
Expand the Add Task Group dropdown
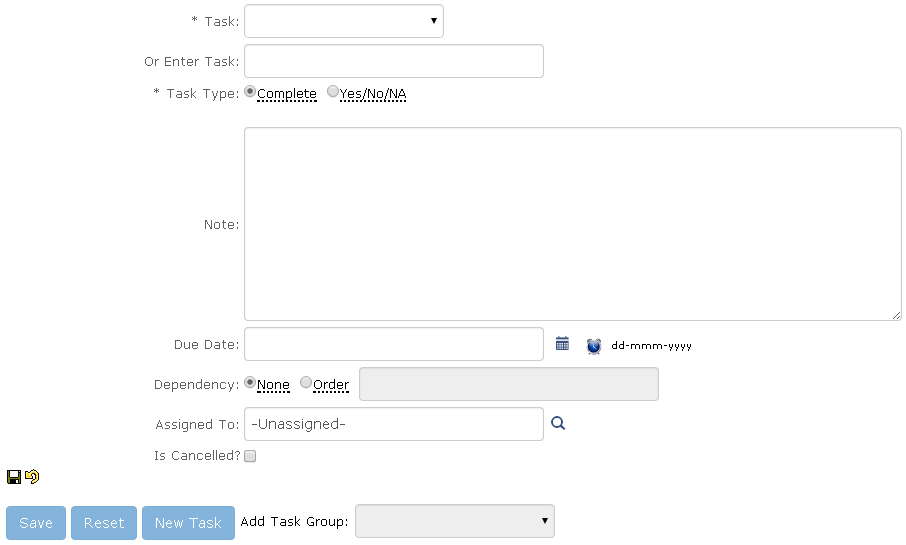[x=454, y=521]
